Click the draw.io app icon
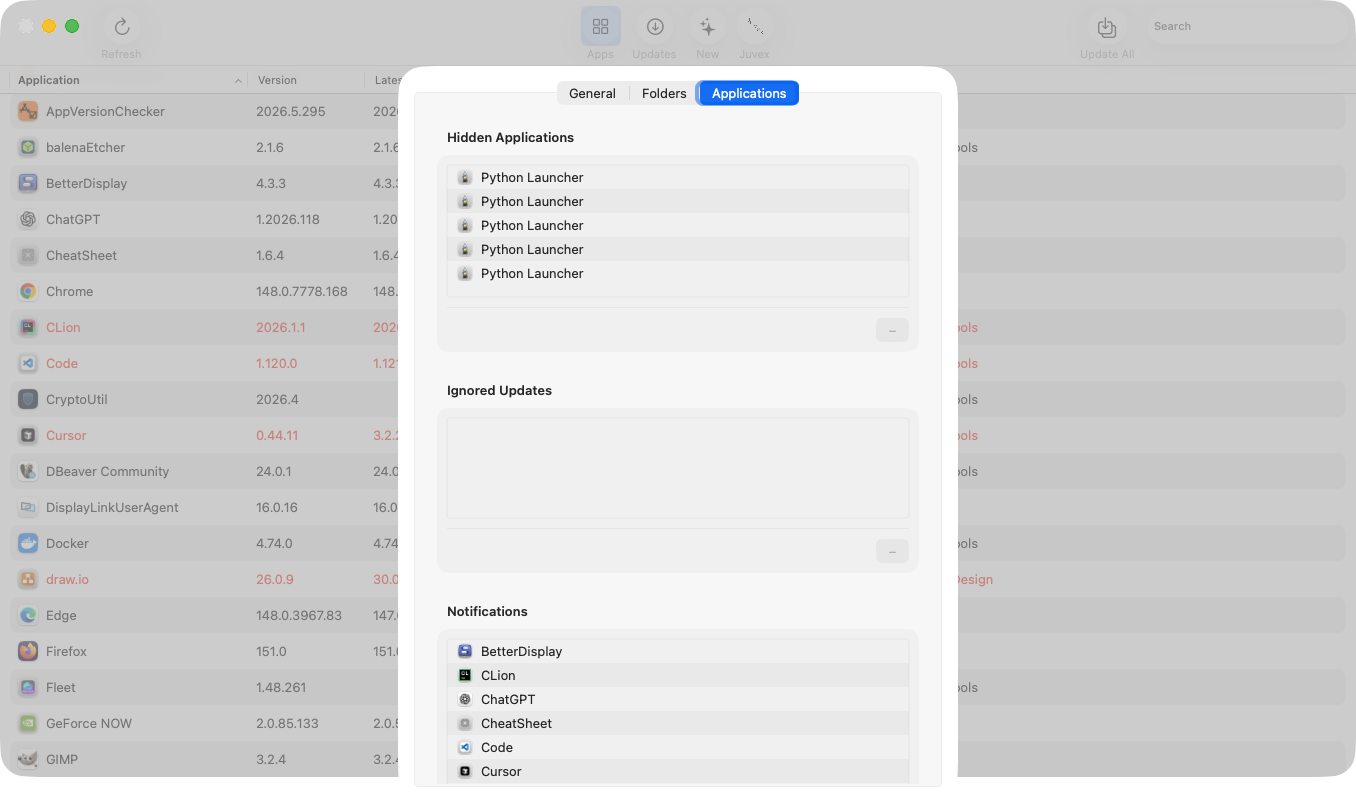 (x=28, y=579)
